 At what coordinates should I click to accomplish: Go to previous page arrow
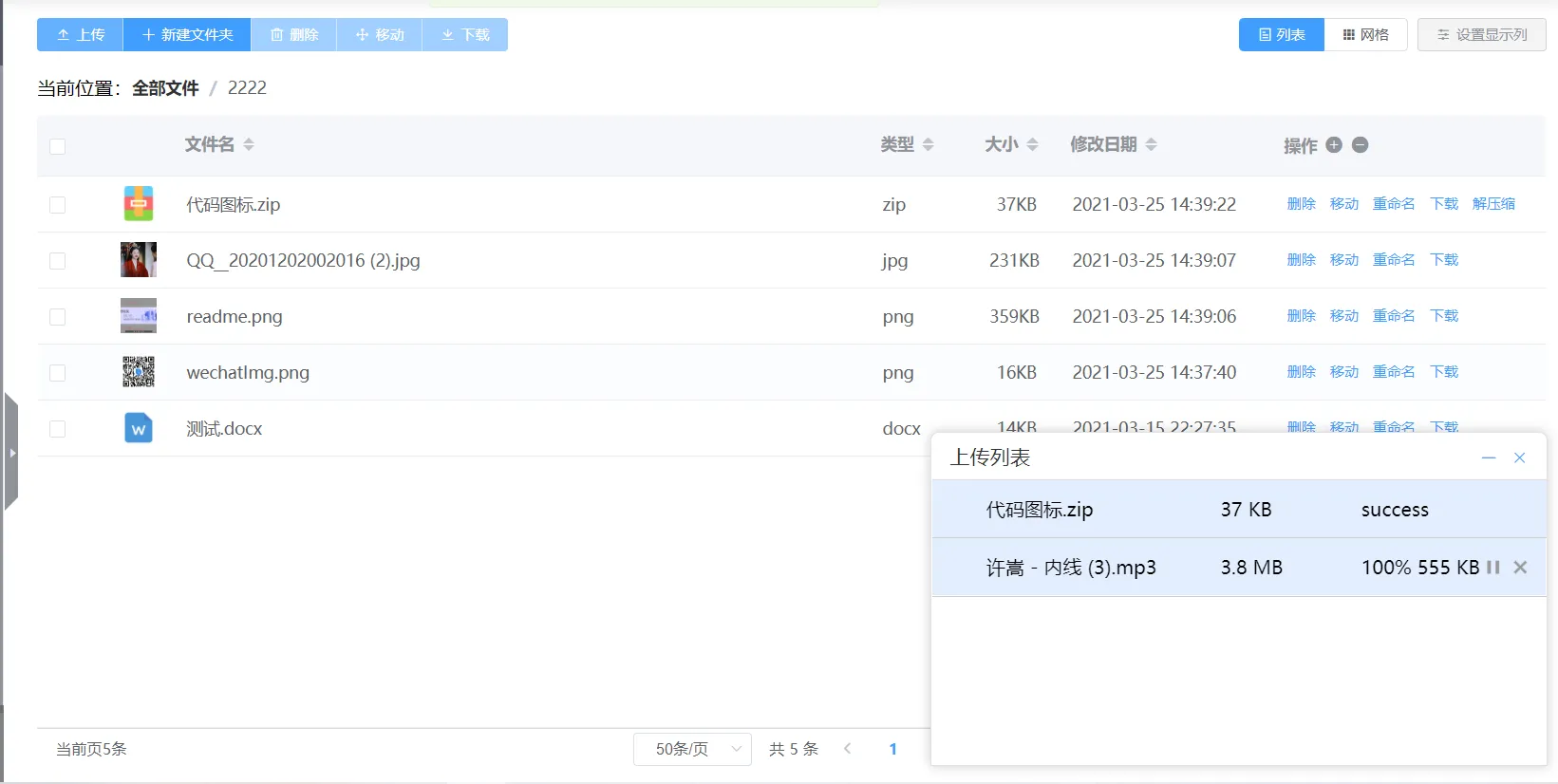click(848, 749)
